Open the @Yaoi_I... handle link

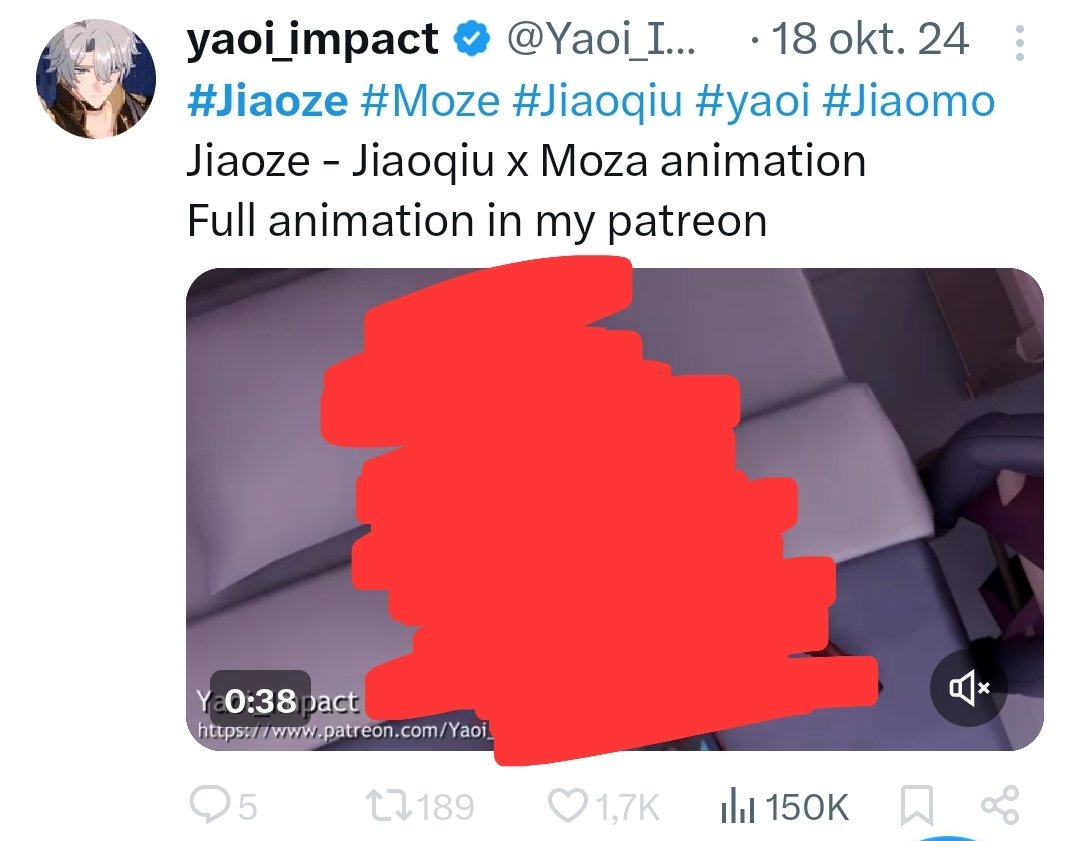tap(601, 39)
